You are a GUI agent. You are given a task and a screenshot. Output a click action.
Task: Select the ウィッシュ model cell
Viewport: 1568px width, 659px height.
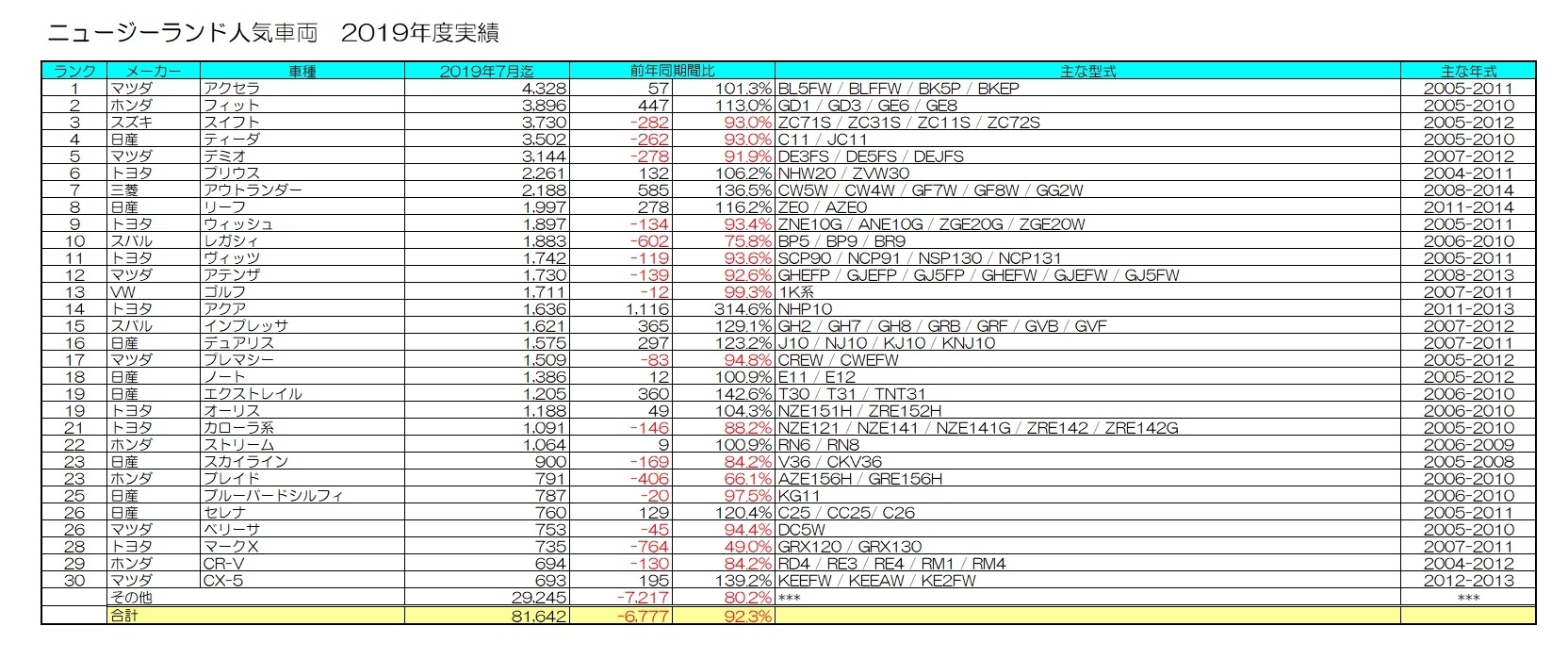point(302,223)
